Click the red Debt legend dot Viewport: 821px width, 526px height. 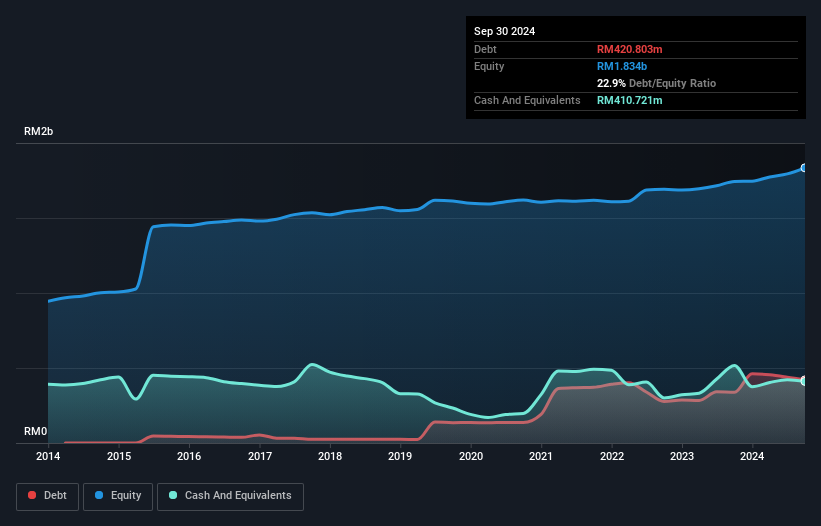pyautogui.click(x=32, y=495)
